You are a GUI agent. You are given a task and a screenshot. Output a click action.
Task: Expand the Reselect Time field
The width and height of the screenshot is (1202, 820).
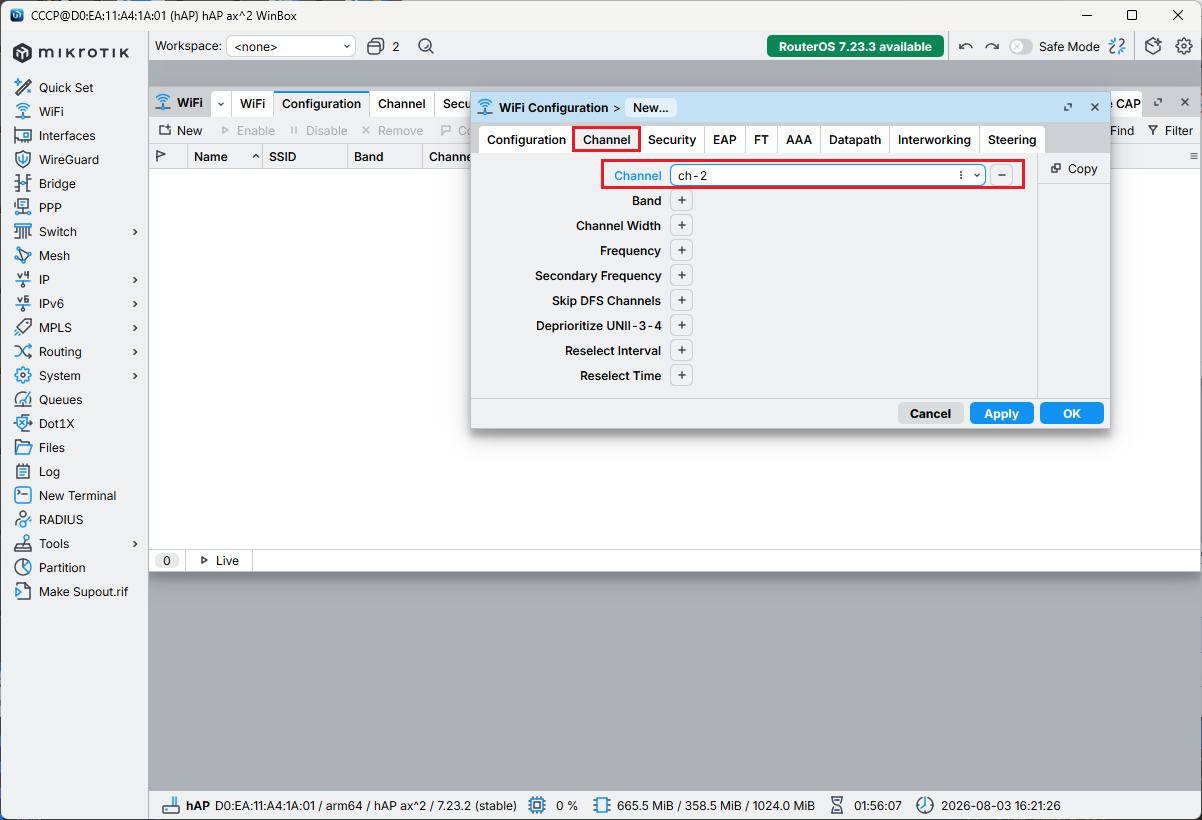[x=681, y=375]
